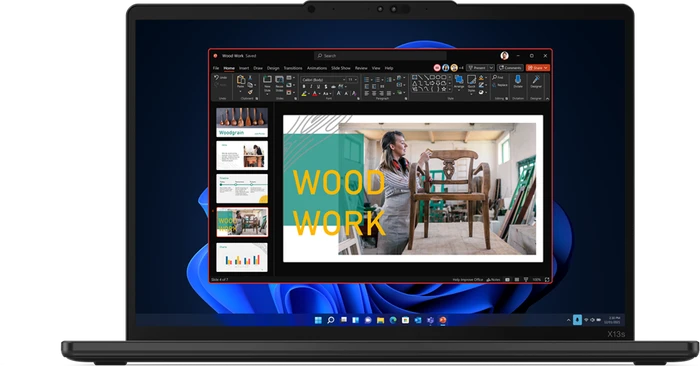
Task: Click the 100% zoom level
Action: click(537, 280)
